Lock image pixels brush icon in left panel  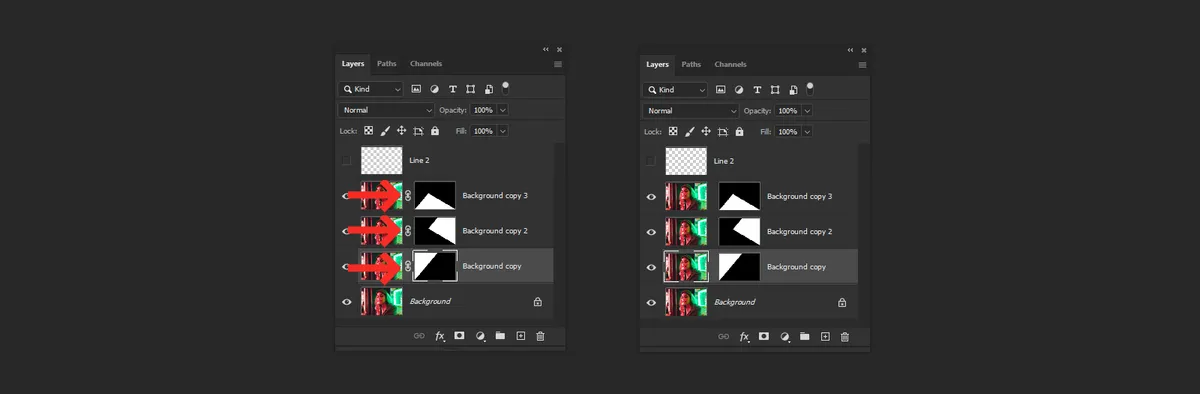point(385,131)
